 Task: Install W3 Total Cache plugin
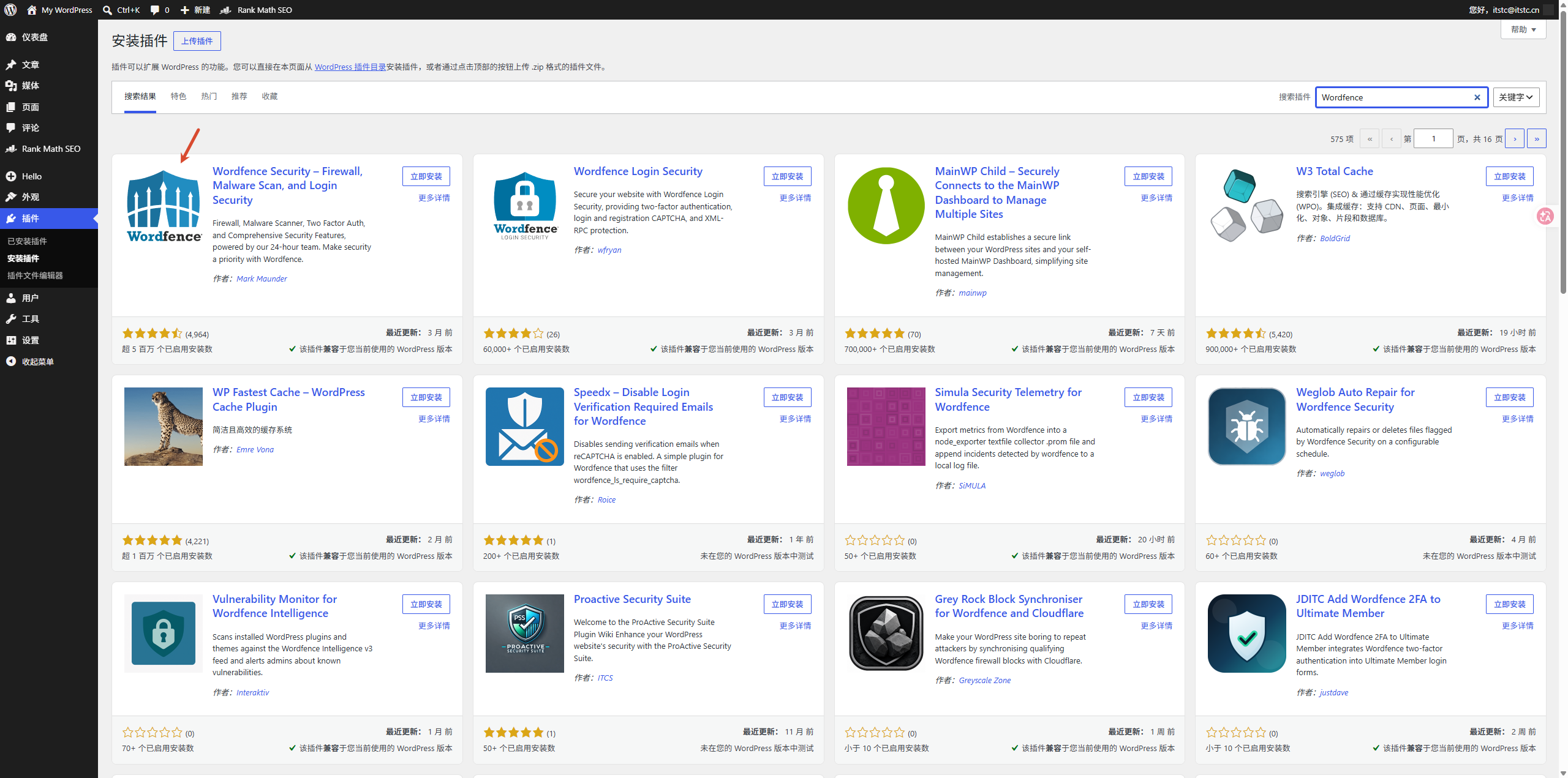pos(1510,176)
